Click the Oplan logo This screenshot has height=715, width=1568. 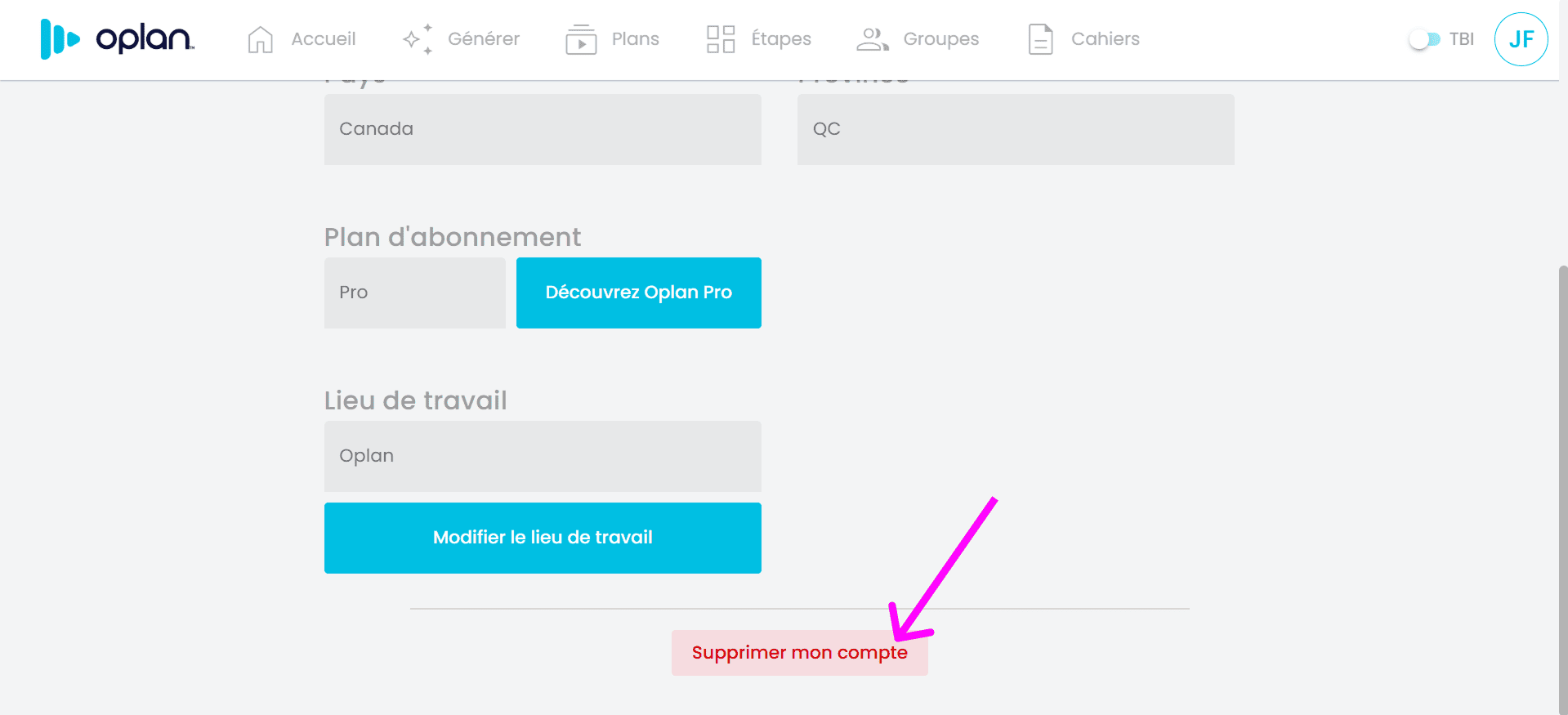(118, 38)
